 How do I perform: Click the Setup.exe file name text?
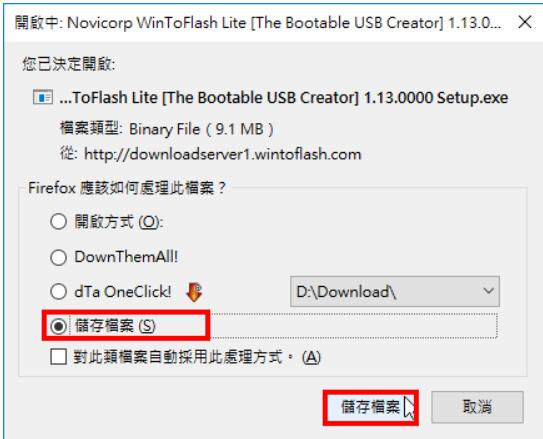click(x=284, y=98)
